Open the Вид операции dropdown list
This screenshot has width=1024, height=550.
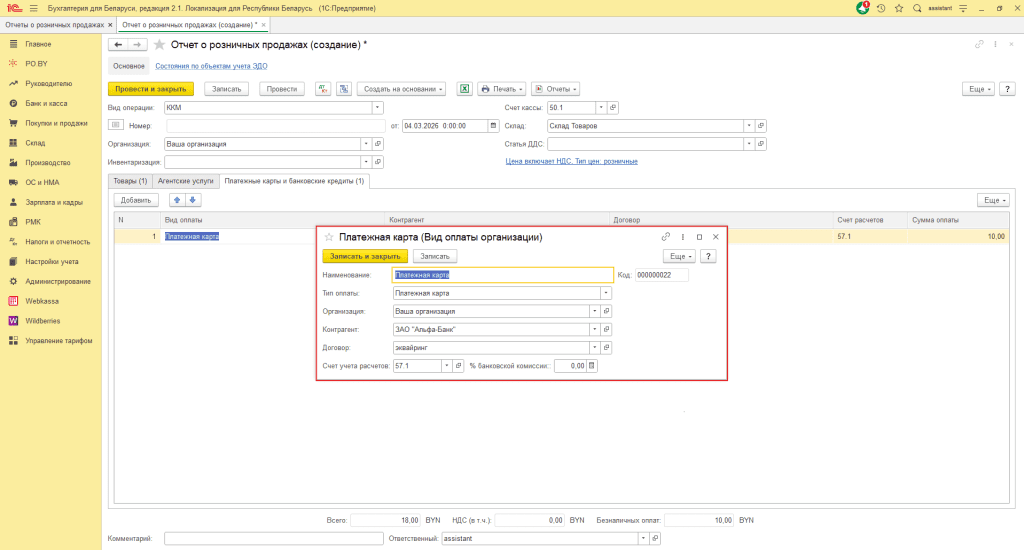(x=378, y=108)
